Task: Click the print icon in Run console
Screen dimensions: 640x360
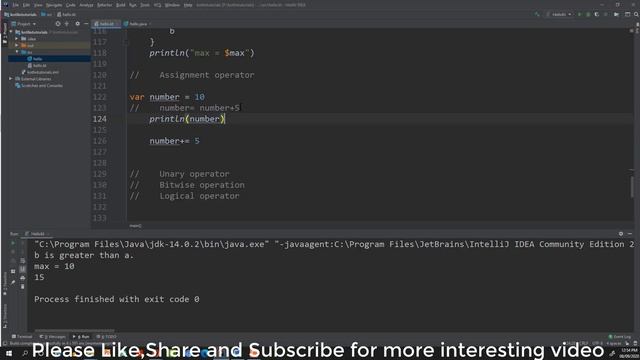Action: [x=22, y=278]
